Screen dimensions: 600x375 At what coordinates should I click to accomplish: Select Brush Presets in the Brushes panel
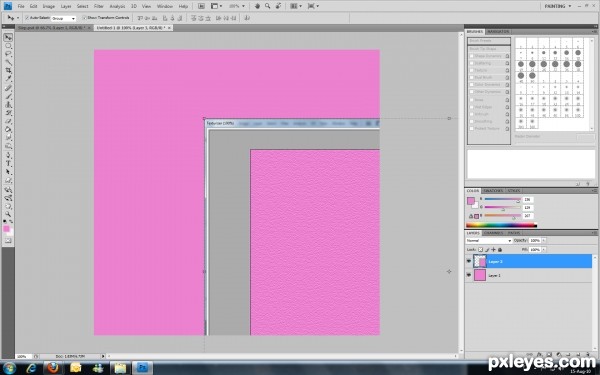pos(489,41)
